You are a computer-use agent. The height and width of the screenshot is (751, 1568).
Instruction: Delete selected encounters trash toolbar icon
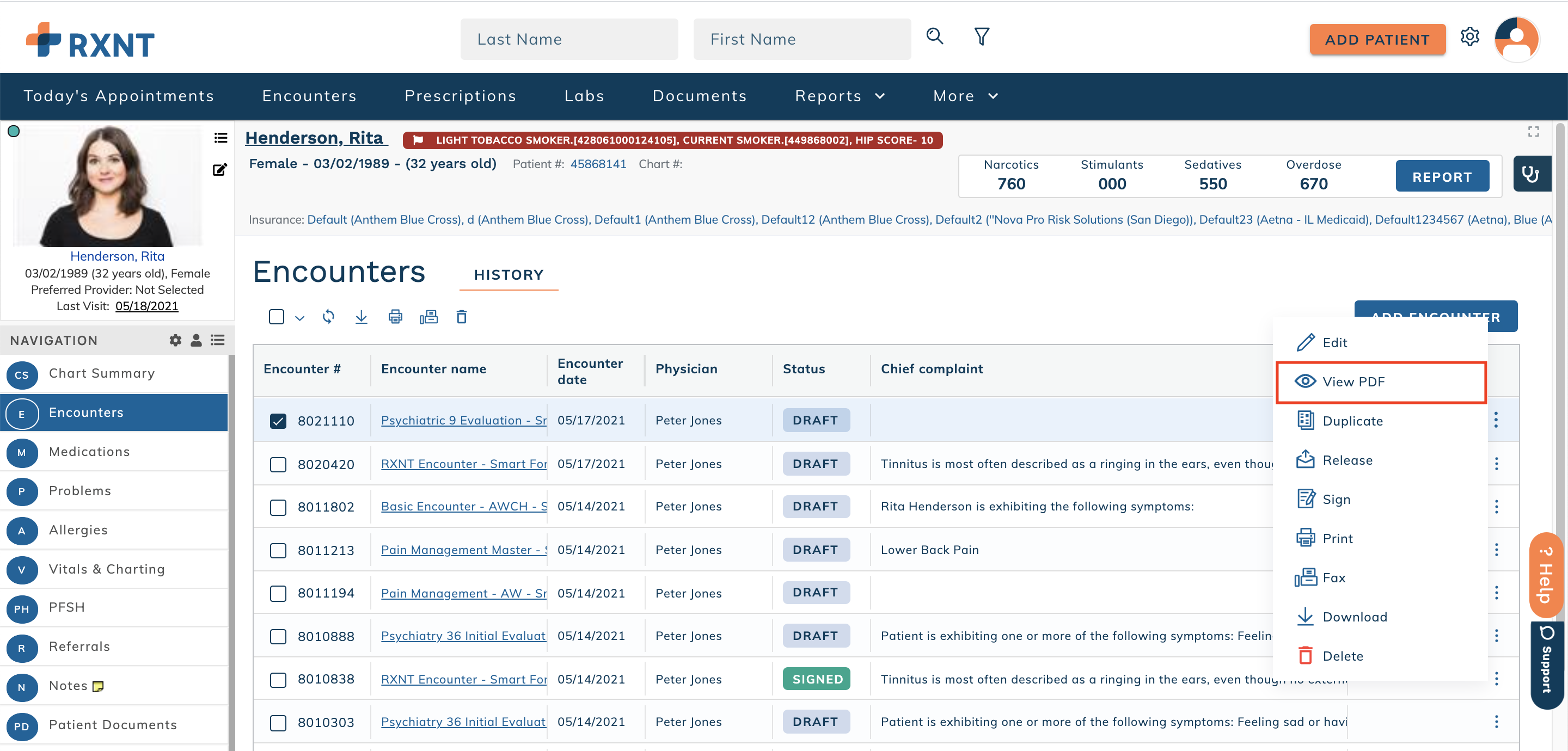(x=461, y=317)
